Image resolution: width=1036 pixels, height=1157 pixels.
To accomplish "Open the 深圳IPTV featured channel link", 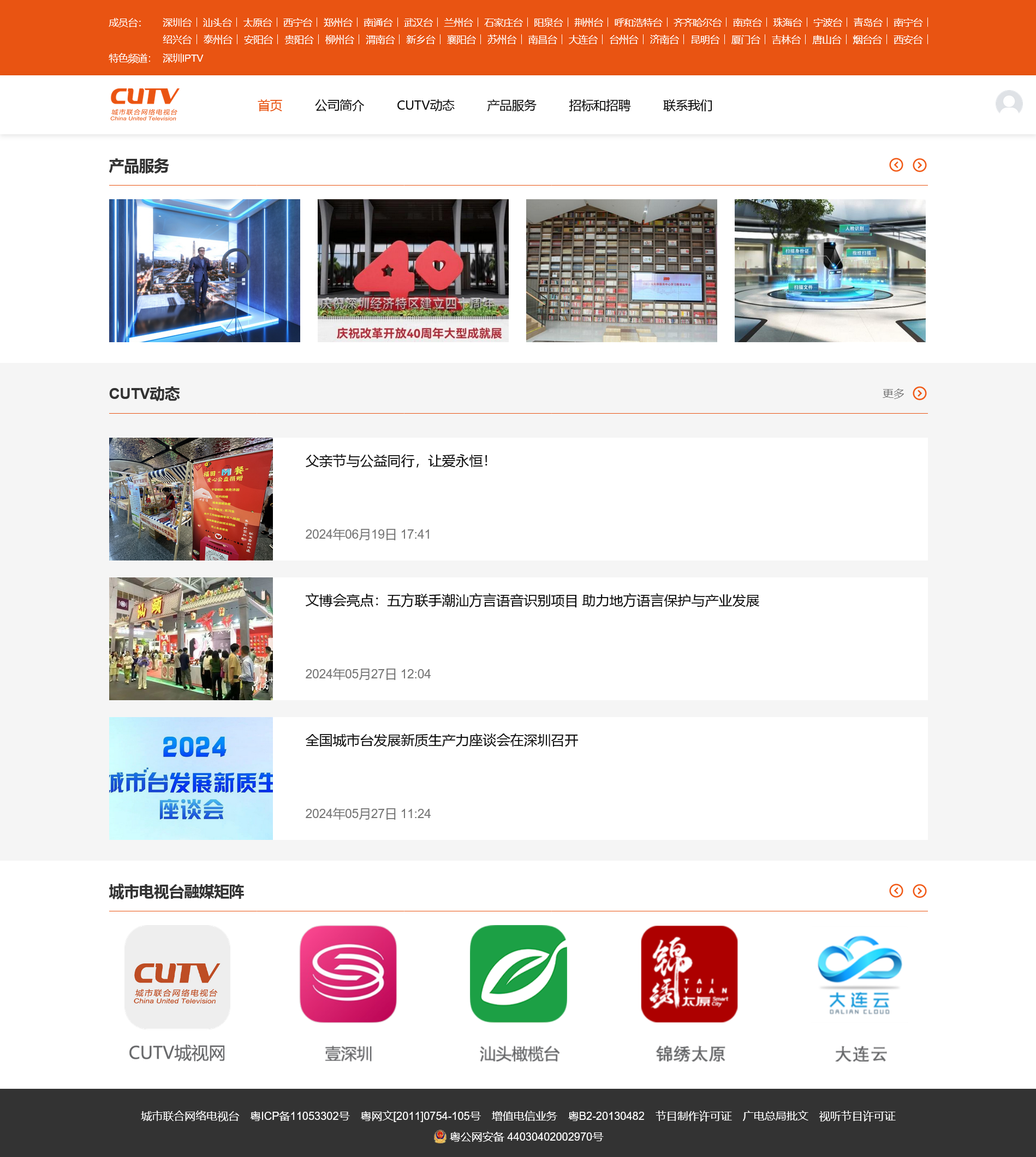I will coord(183,58).
